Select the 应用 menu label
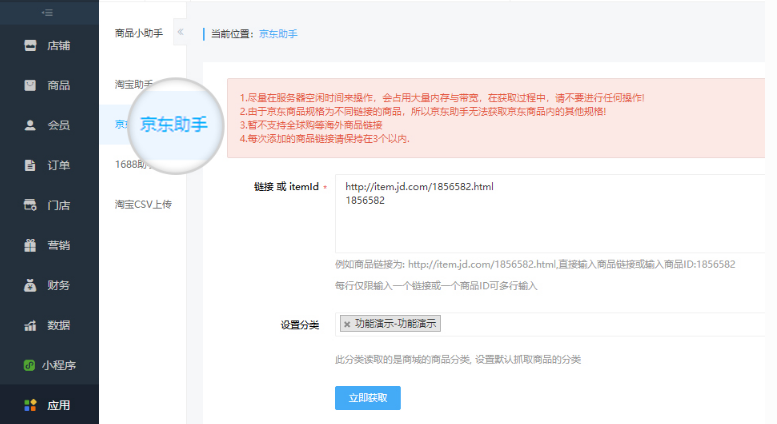This screenshot has width=777, height=424. tap(59, 405)
